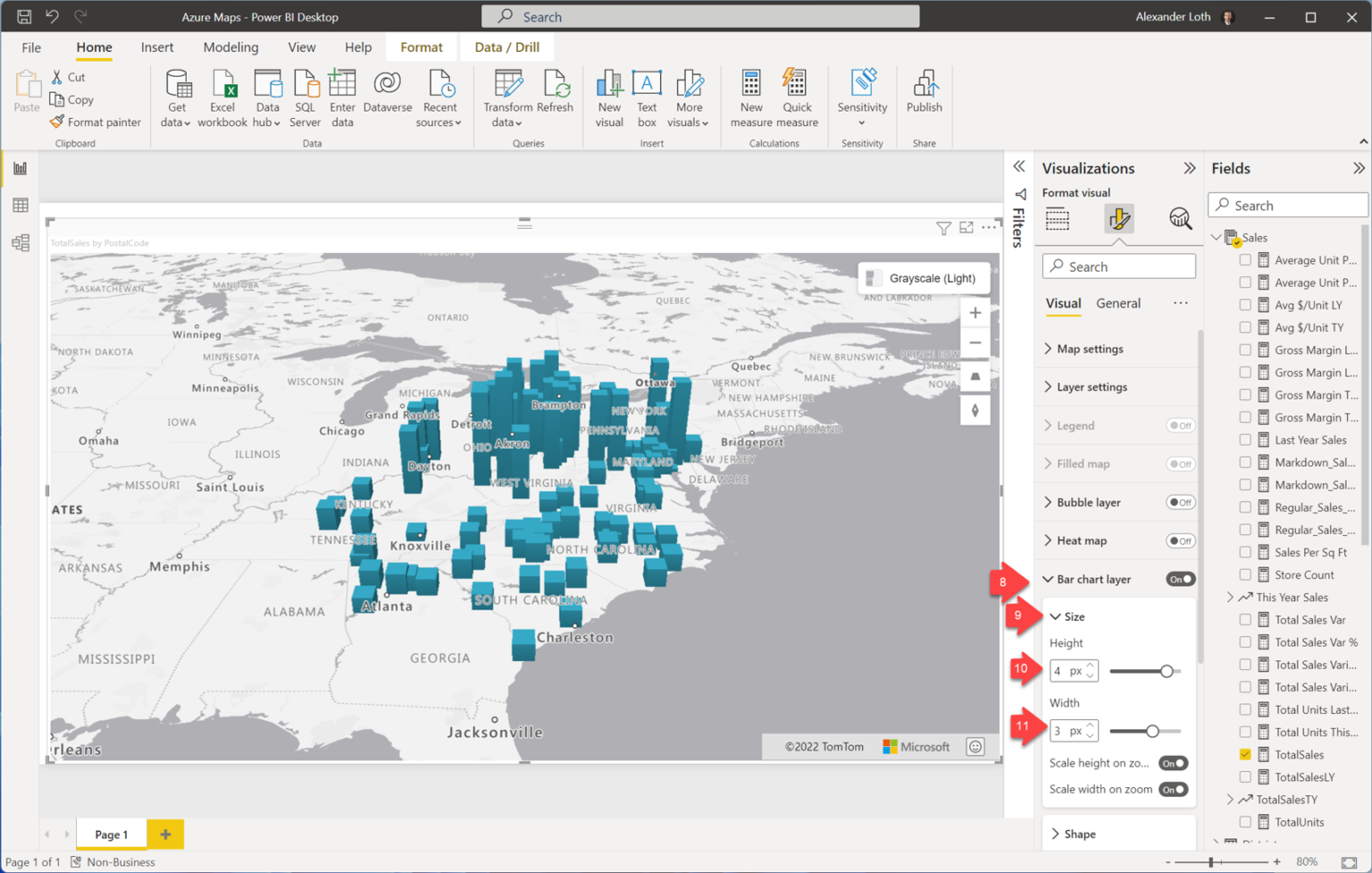Image resolution: width=1372 pixels, height=873 pixels.
Task: Open the Grayscale (Light) map style picker
Action: coord(923,278)
